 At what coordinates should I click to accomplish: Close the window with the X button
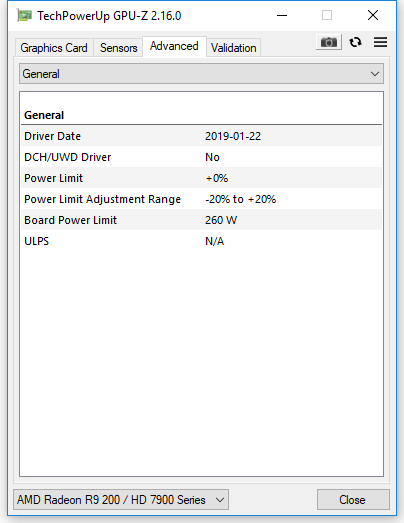tap(373, 15)
